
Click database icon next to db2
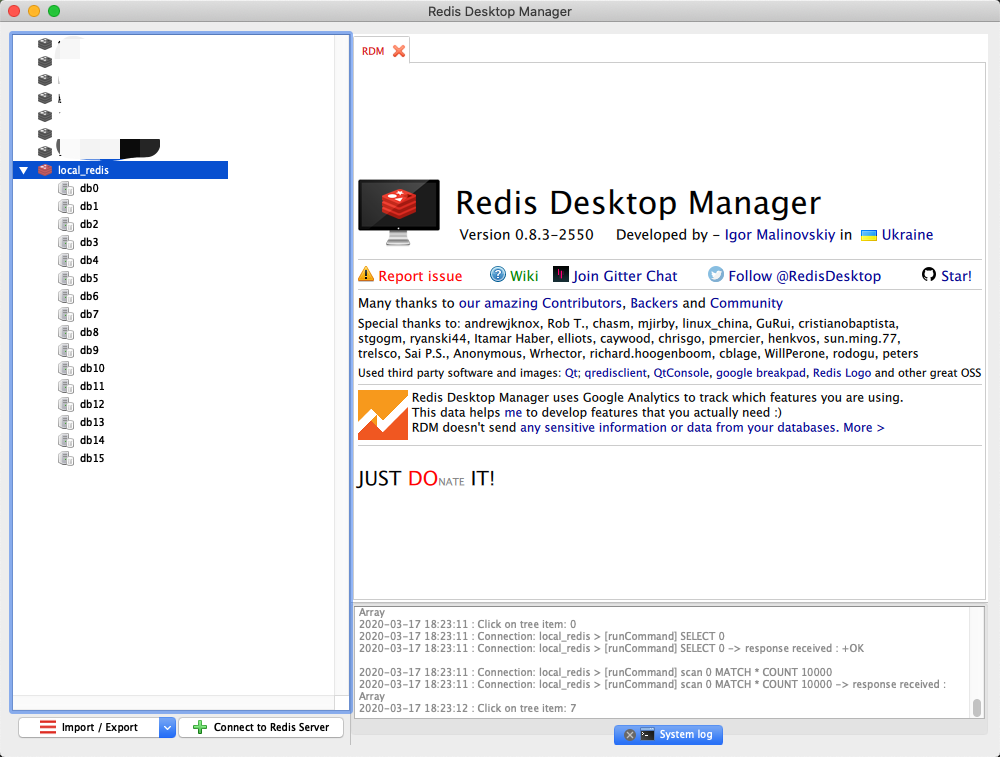pyautogui.click(x=66, y=224)
